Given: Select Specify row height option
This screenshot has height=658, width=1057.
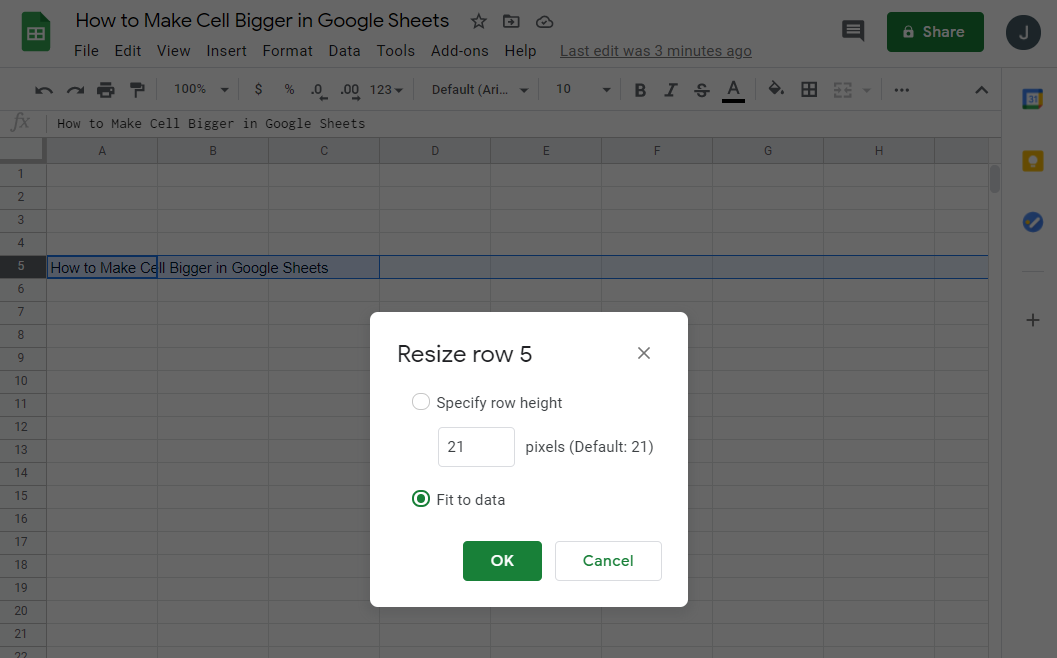Looking at the screenshot, I should pyautogui.click(x=421, y=402).
